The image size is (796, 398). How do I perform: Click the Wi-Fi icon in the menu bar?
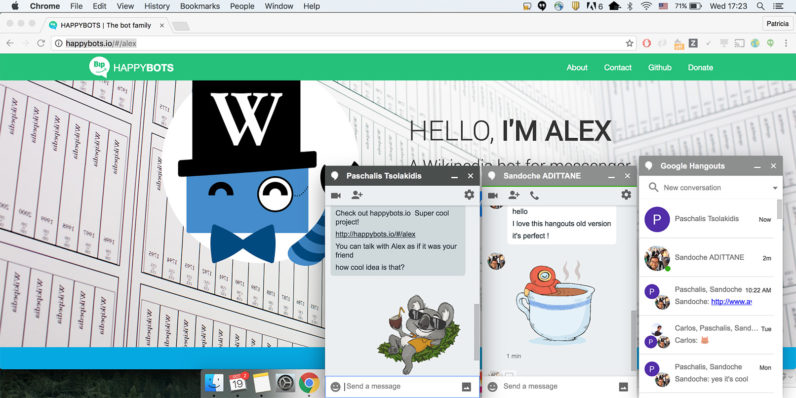click(x=646, y=6)
